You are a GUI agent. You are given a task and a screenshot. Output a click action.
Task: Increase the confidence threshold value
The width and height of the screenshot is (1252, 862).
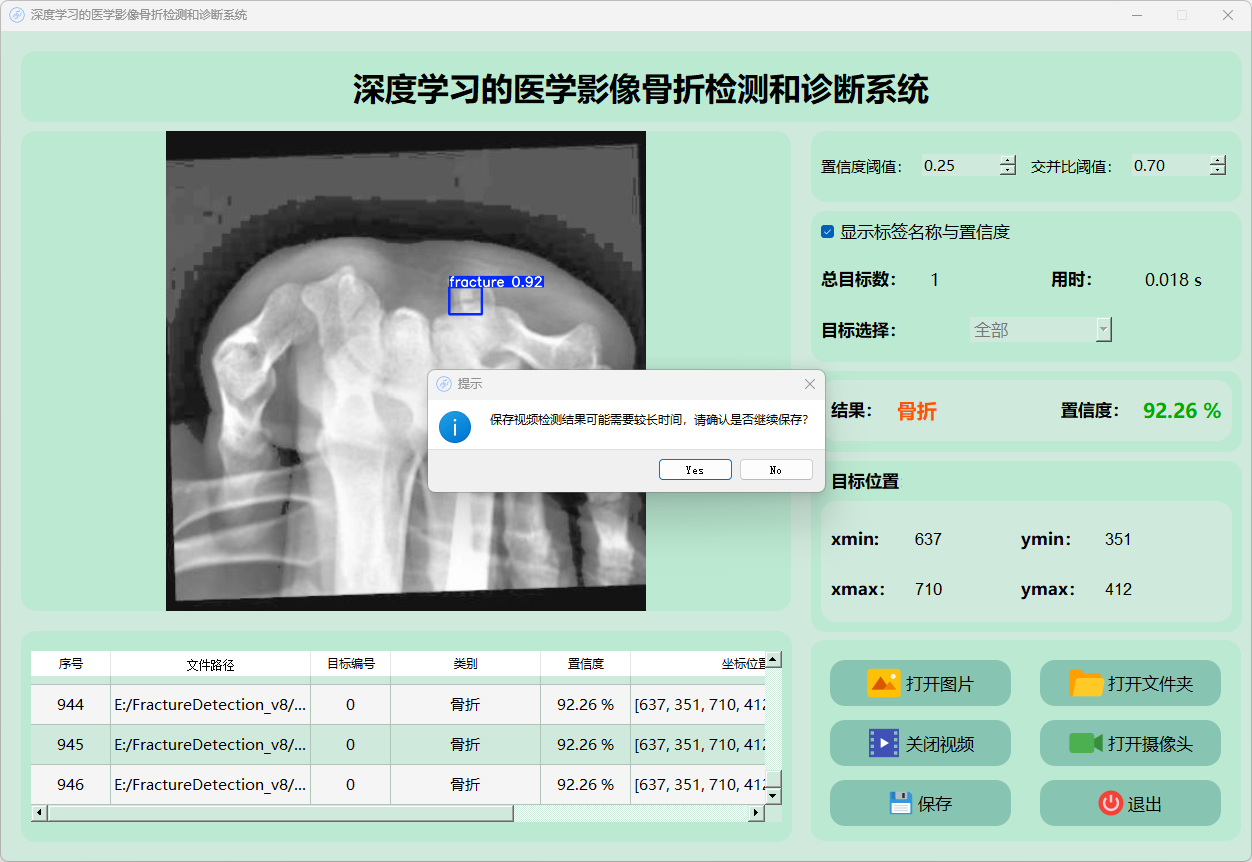[1007, 161]
